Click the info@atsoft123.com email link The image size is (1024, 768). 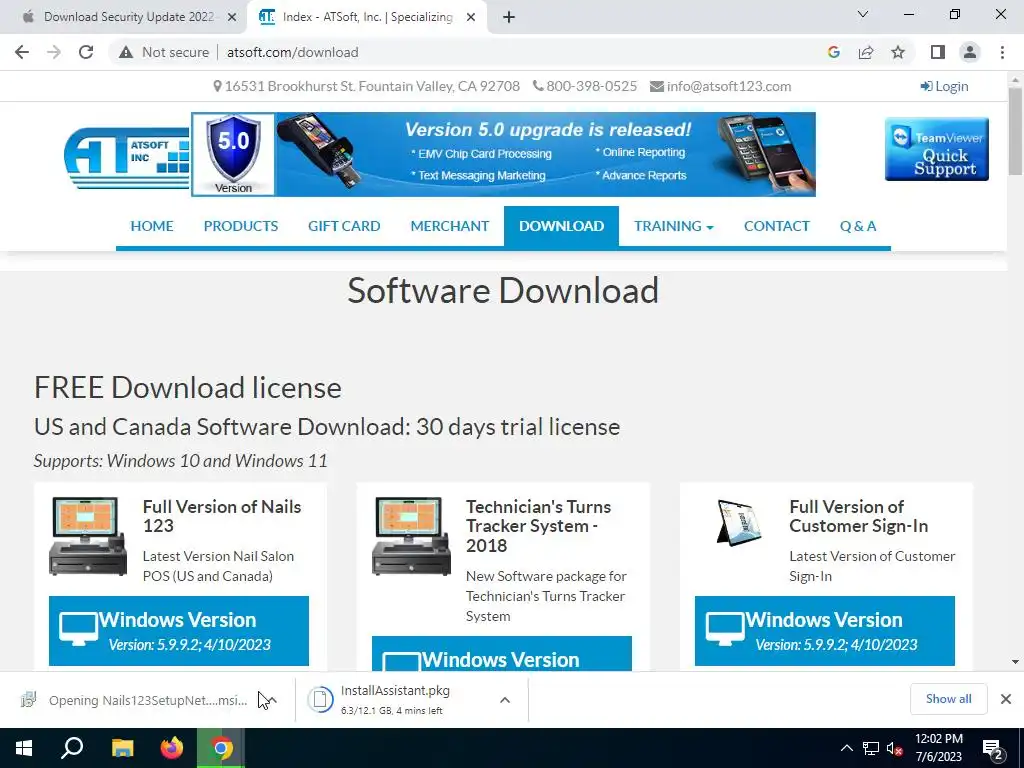[721, 86]
